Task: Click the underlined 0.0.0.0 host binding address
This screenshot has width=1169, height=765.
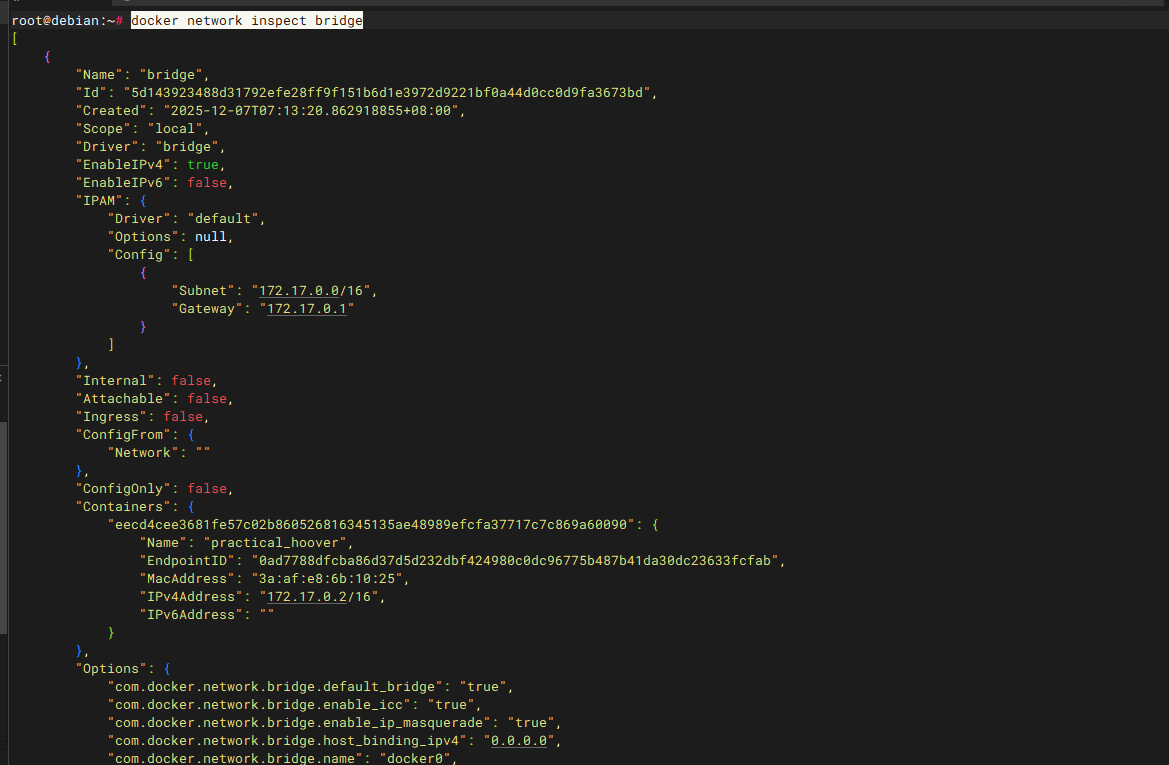Action: [520, 741]
